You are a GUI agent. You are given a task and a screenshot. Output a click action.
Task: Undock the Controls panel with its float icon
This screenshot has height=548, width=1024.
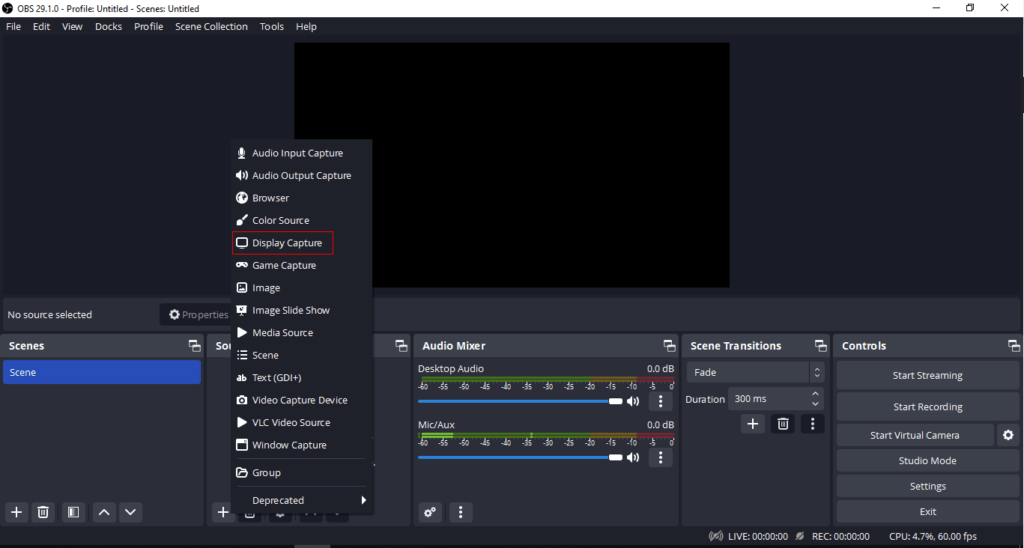pos(1014,346)
